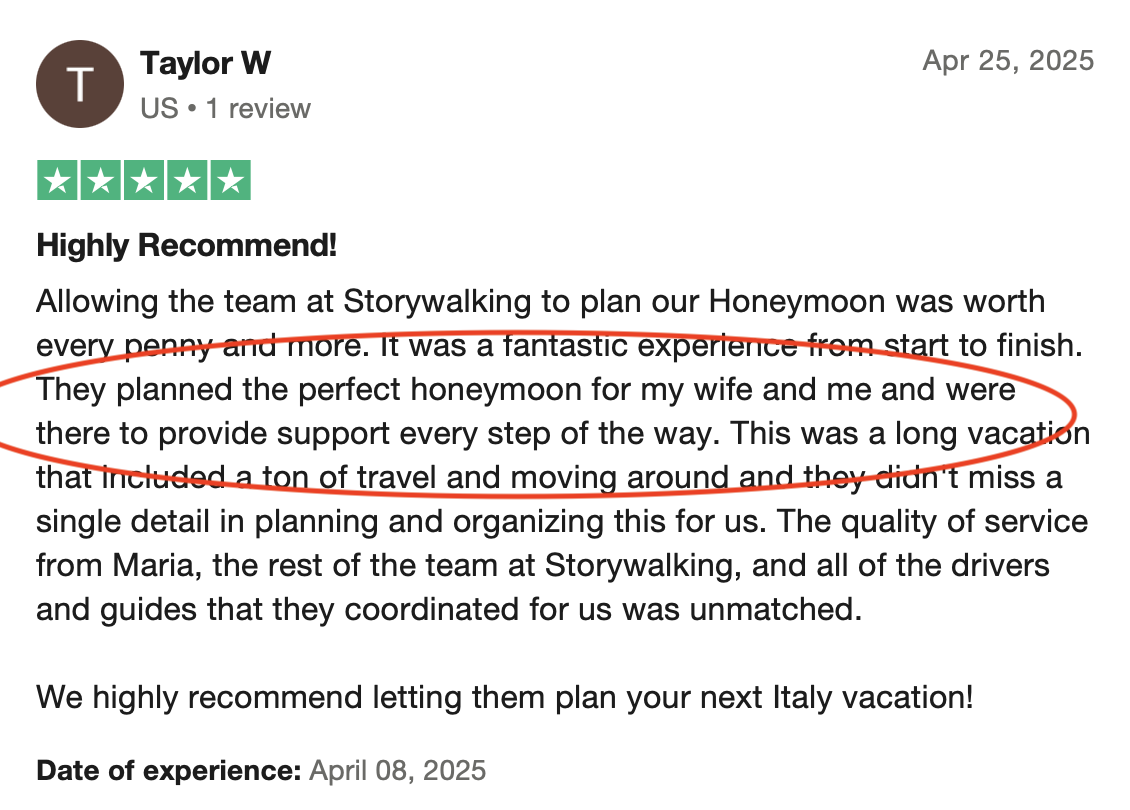Open the "Highly Recommend!" review title
1130x810 pixels.
point(187,245)
